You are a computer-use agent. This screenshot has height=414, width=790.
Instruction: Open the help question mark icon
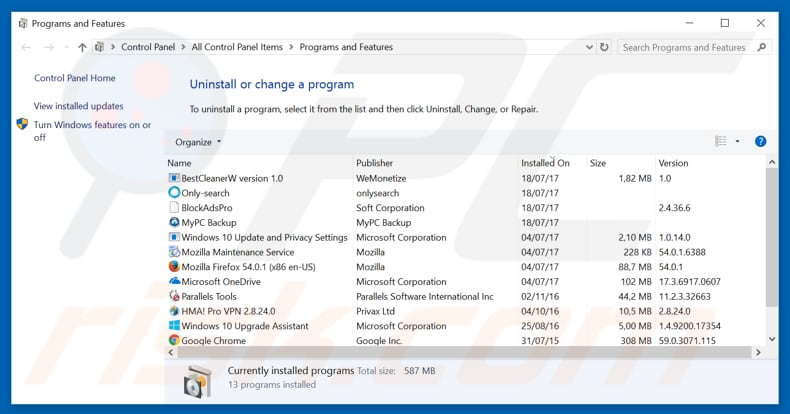click(760, 142)
